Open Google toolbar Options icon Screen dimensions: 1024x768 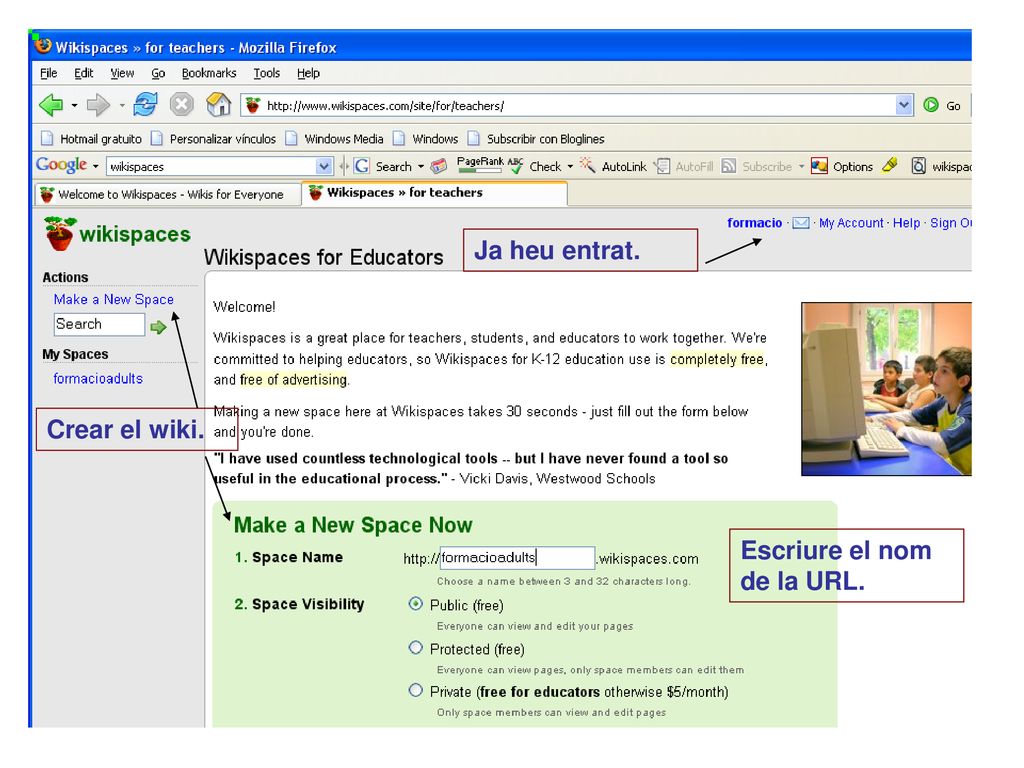[x=819, y=166]
